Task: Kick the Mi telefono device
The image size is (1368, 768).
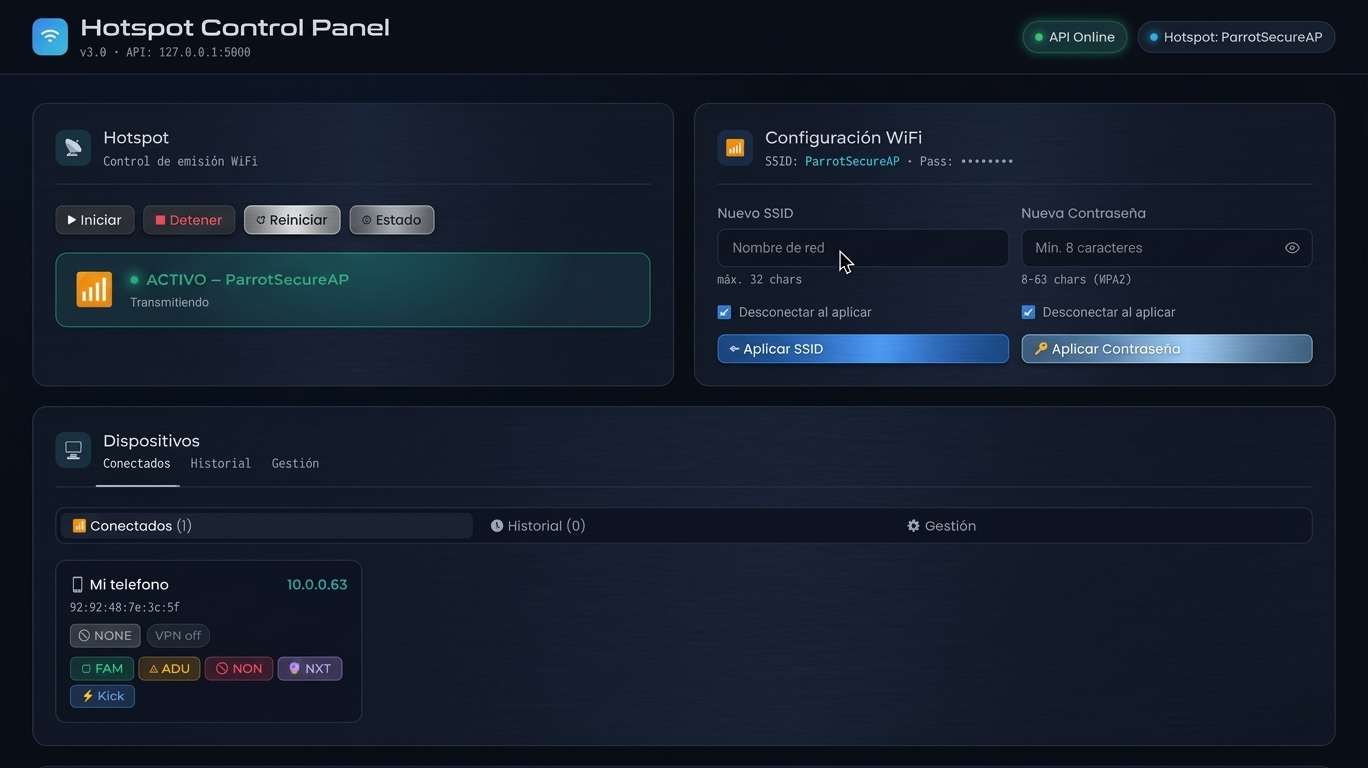Action: click(102, 696)
